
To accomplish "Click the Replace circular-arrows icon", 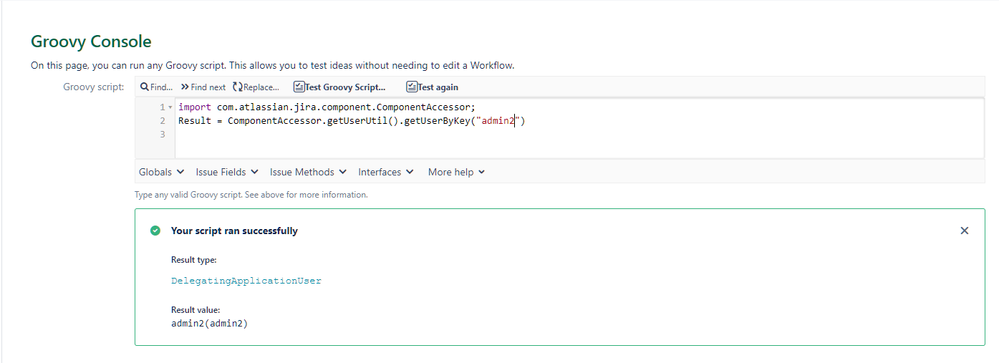I will 238,87.
